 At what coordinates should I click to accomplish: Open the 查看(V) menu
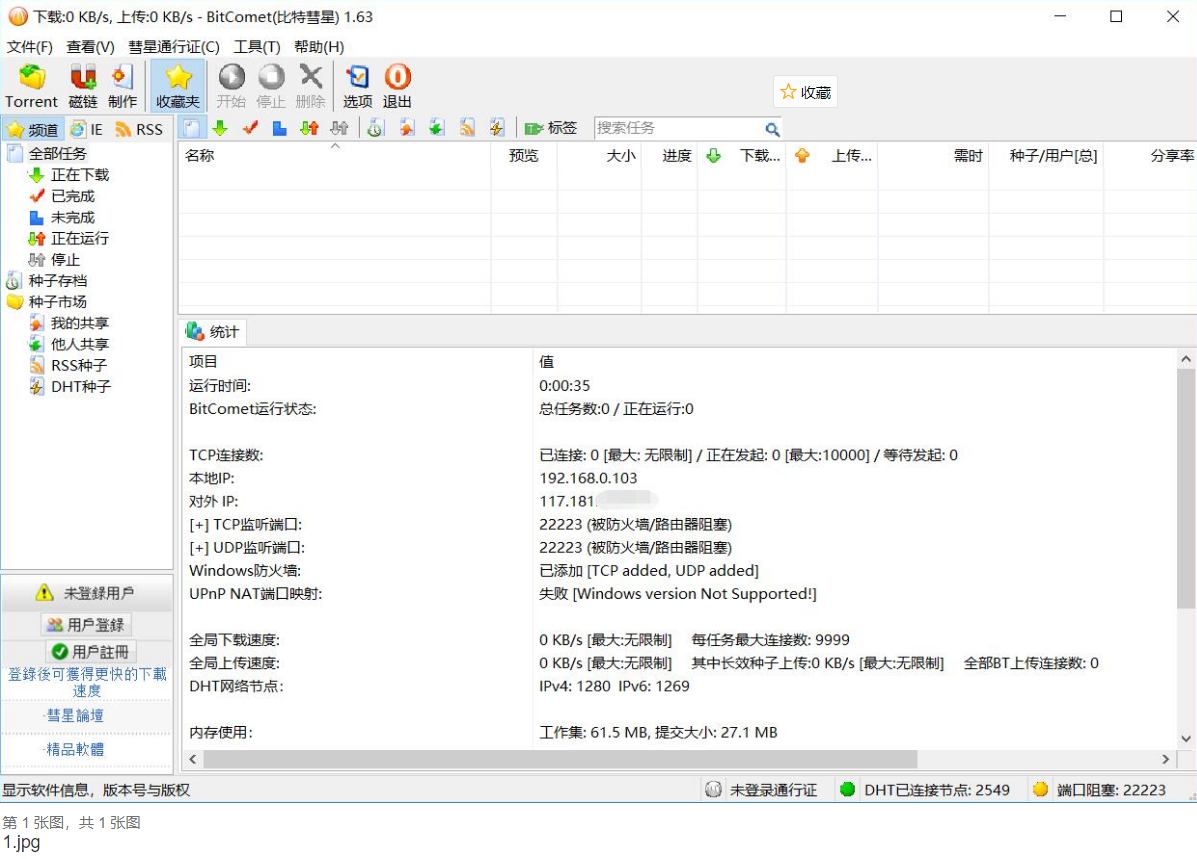[x=90, y=47]
